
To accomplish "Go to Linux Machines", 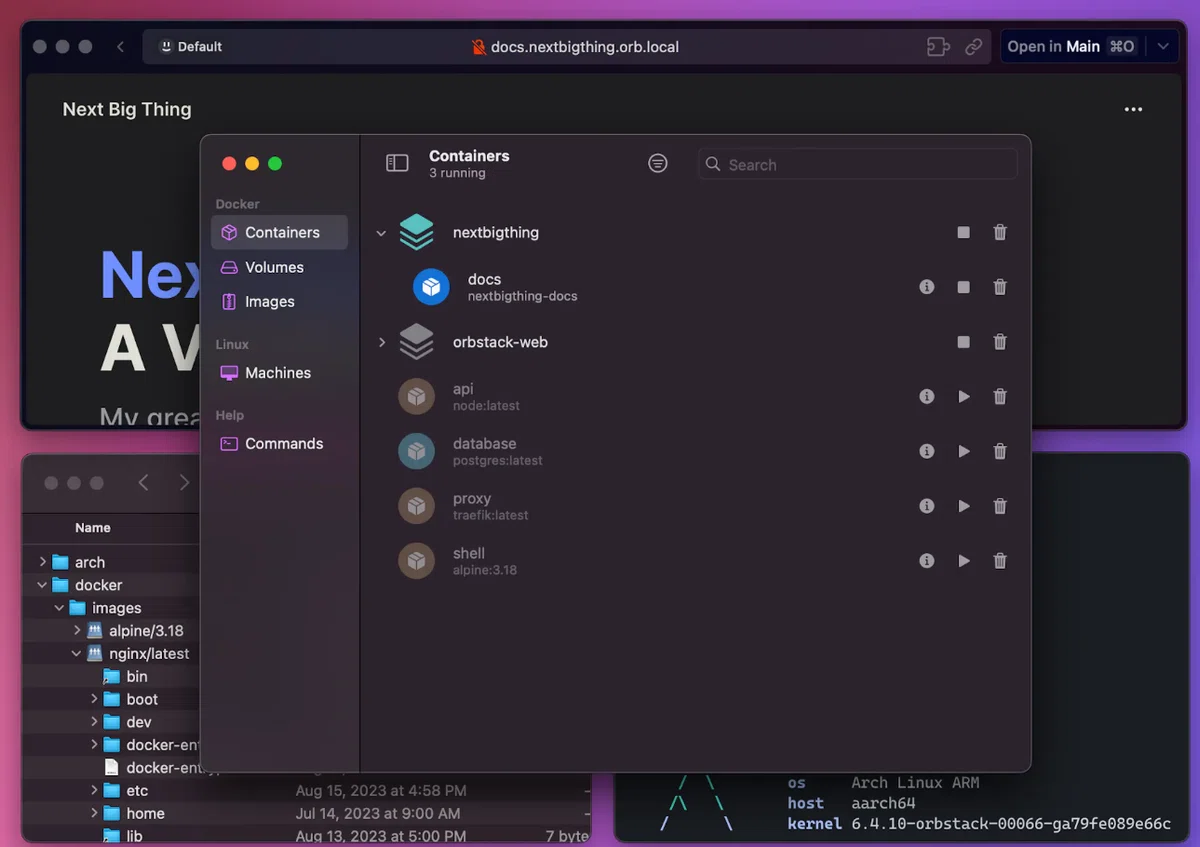I will pyautogui.click(x=279, y=372).
